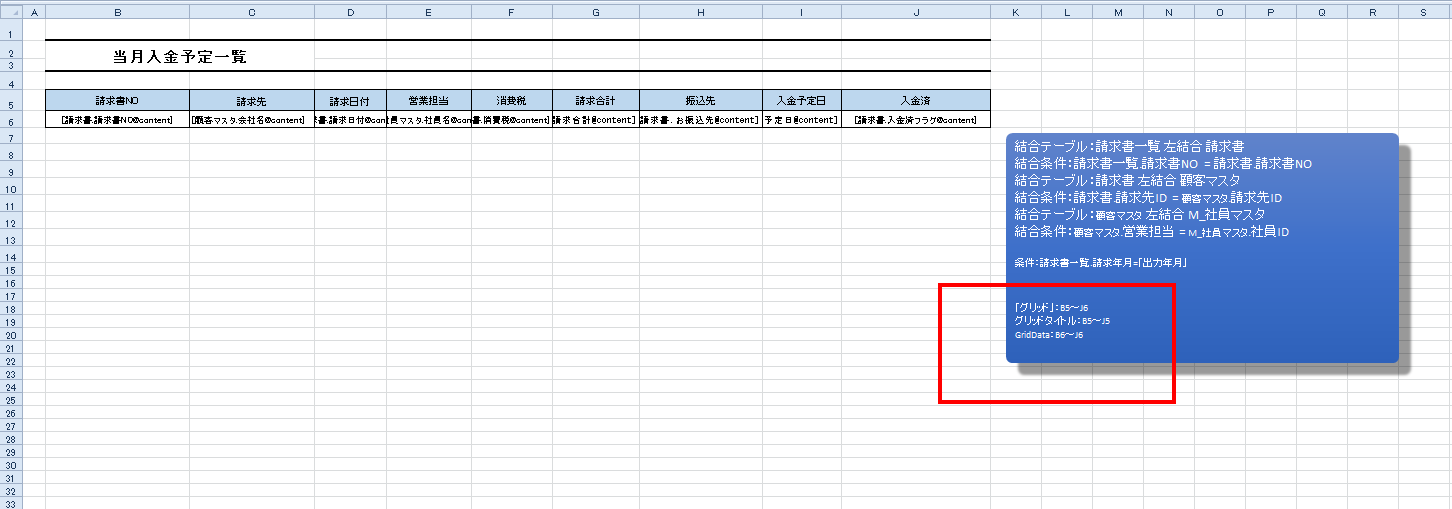Screen dimensions: 1452x509
Task: Click the 条件:請求書一覧.請求年月 line
Action: (x=1100, y=263)
